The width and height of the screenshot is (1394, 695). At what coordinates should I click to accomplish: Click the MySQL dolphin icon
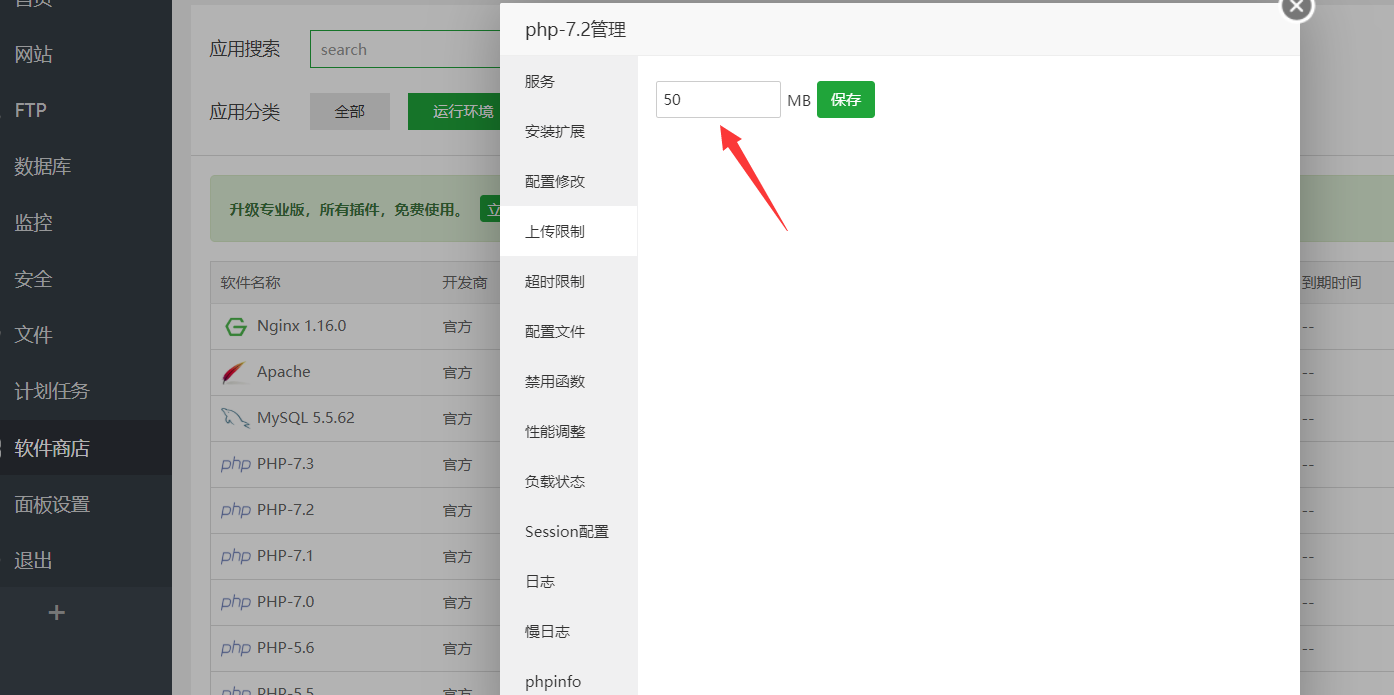(x=235, y=418)
